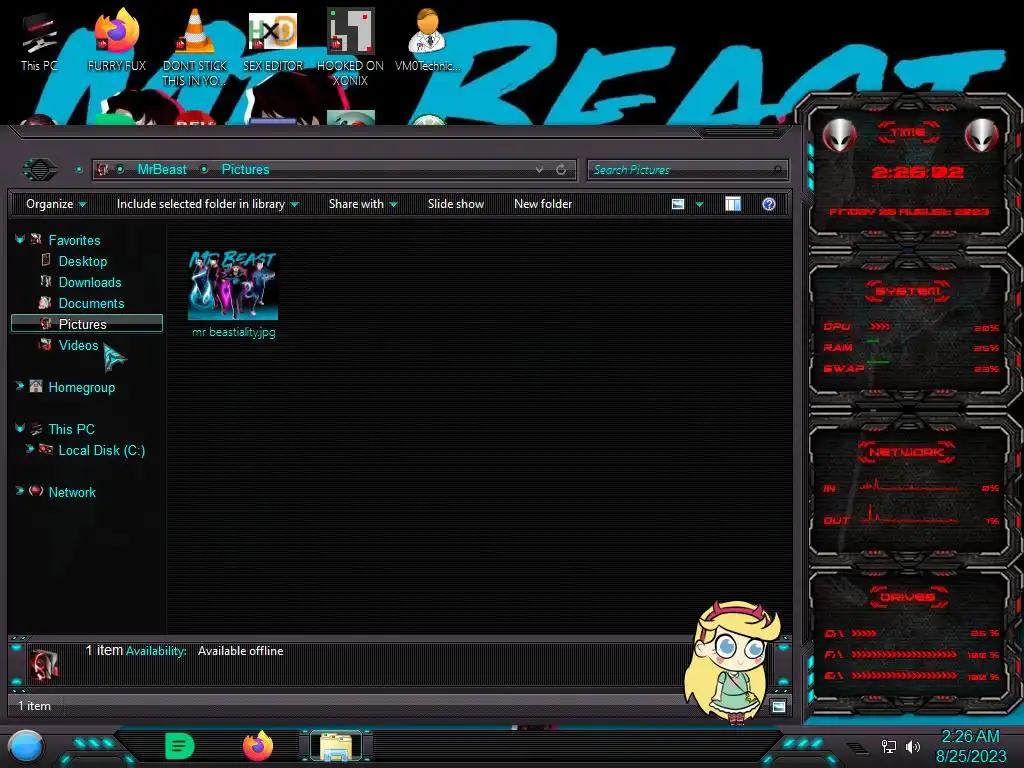Screen dimensions: 1024x768
Task: Open the This PC desktop icon
Action: [39, 40]
